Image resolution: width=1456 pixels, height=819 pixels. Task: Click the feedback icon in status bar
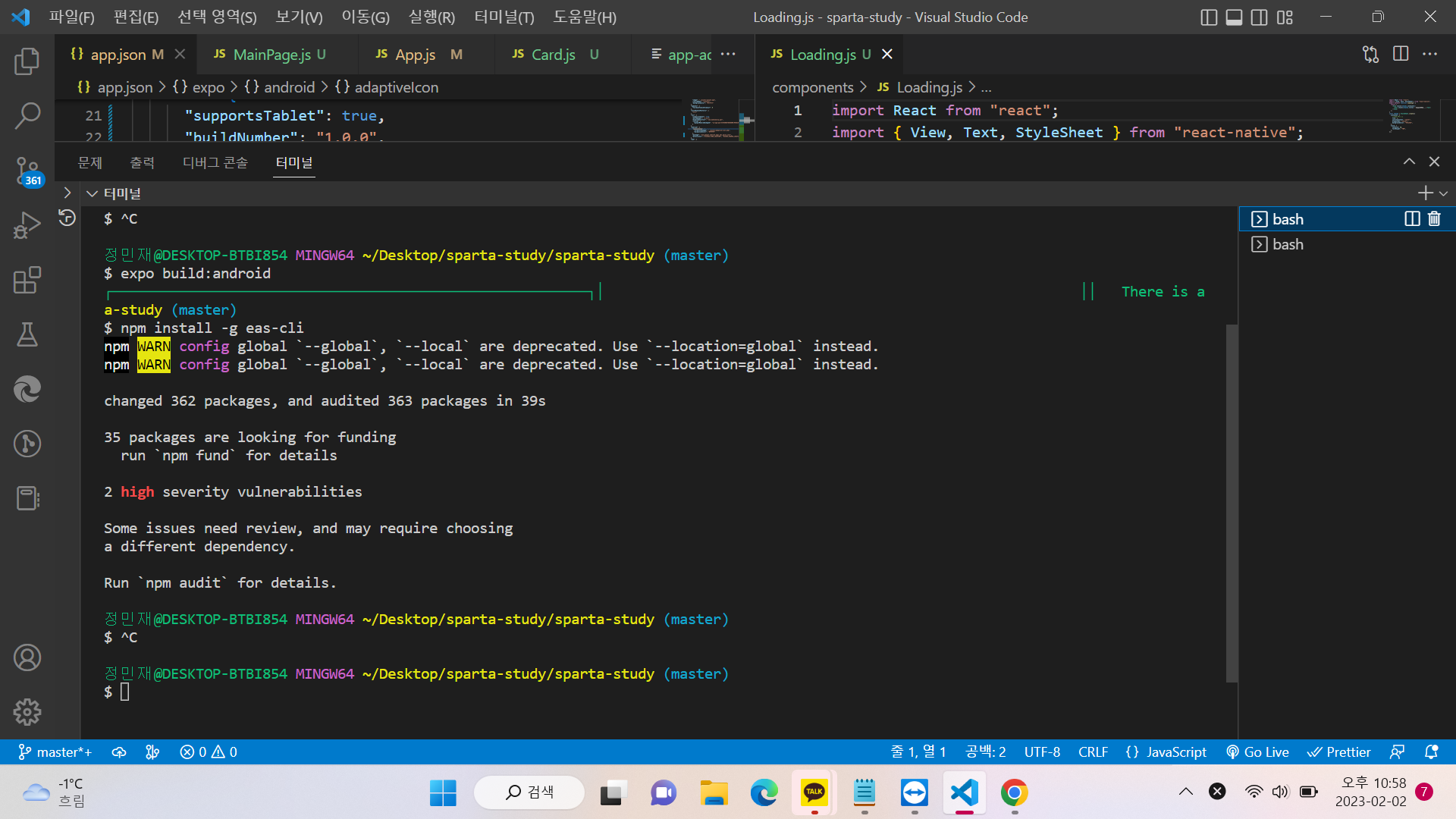(x=1397, y=752)
